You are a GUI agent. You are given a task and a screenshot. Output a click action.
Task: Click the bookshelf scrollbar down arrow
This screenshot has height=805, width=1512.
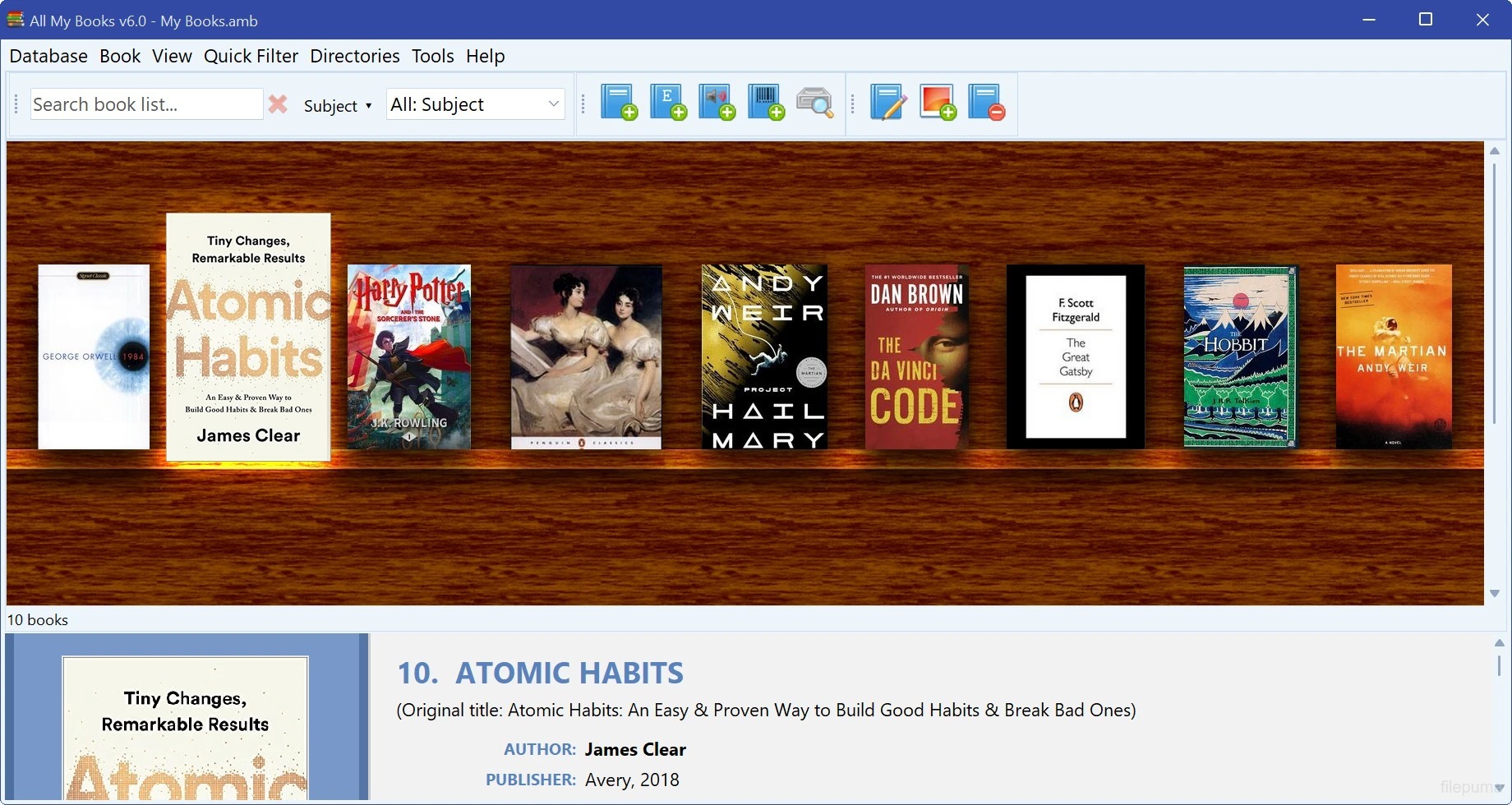click(x=1495, y=593)
